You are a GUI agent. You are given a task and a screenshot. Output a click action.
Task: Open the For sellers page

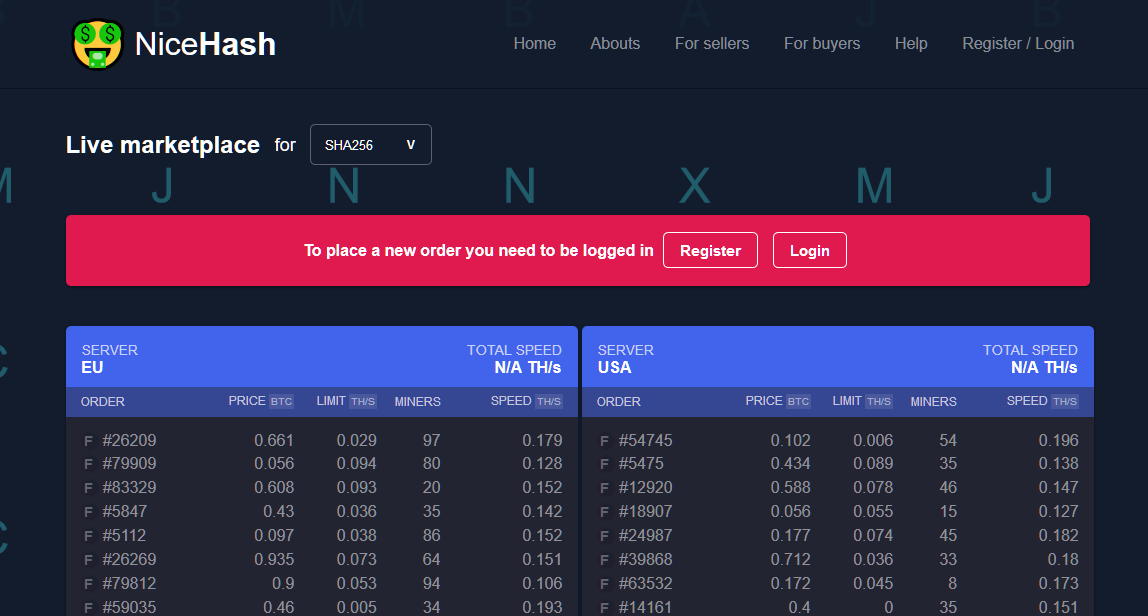[712, 44]
